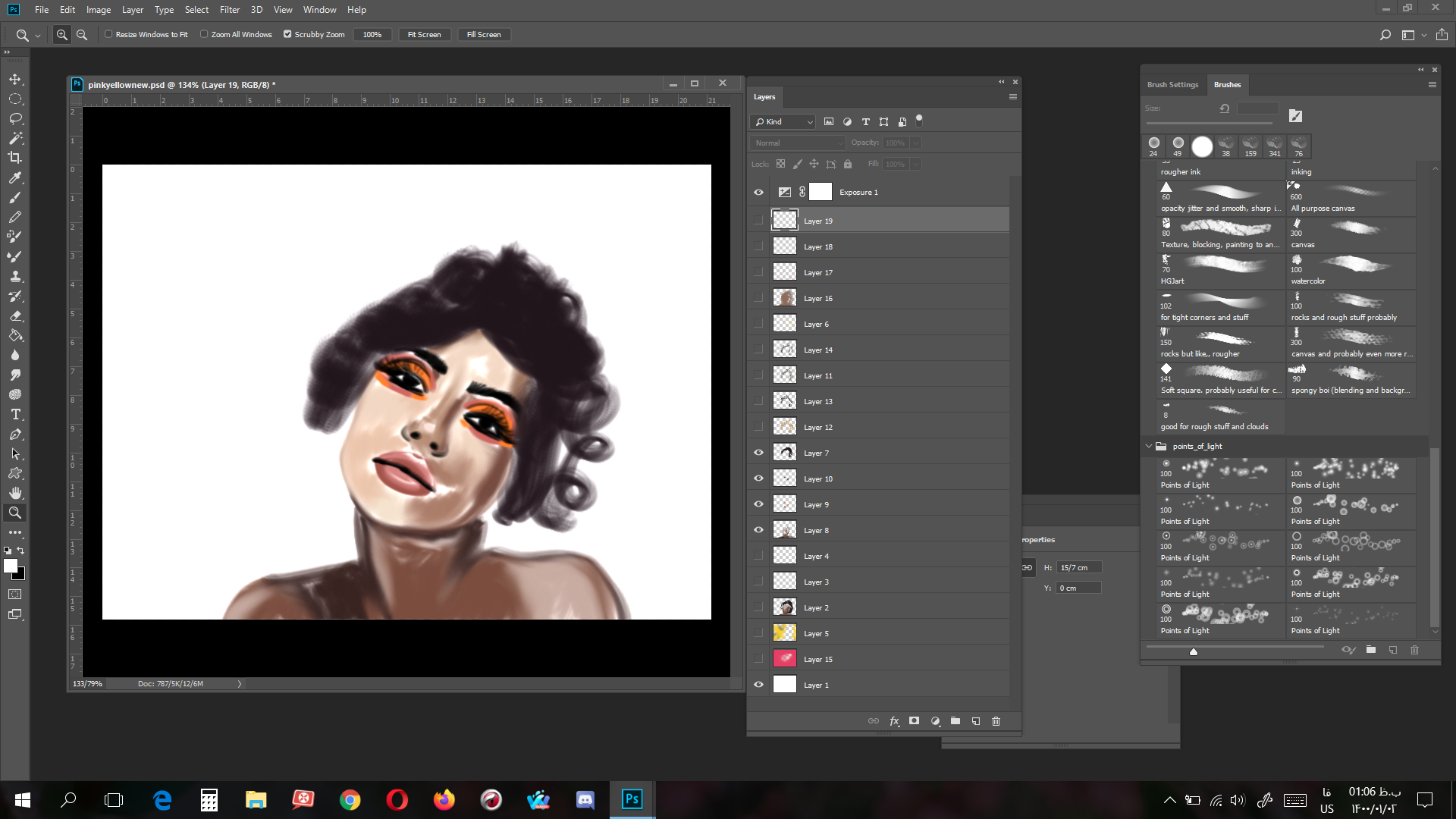Select the Eraser tool
The image size is (1456, 819).
15,315
